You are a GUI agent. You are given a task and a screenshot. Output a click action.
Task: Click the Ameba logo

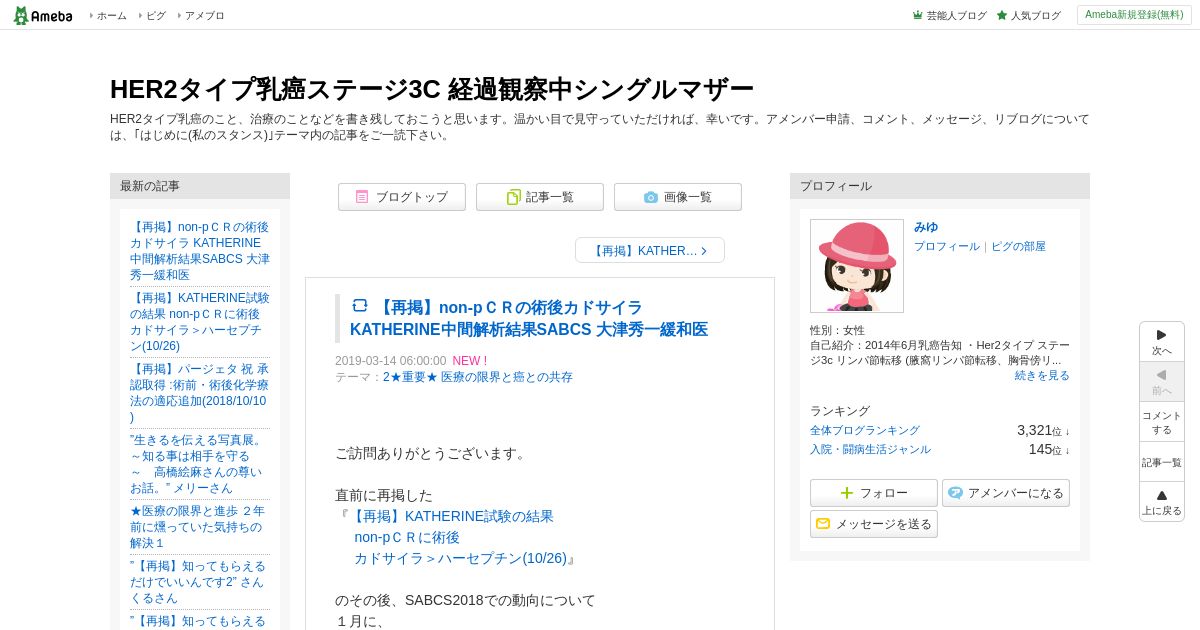tap(42, 15)
